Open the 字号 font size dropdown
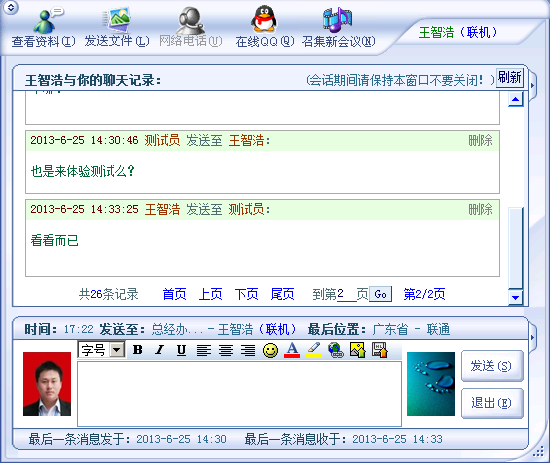The width and height of the screenshot is (550, 463). (x=101, y=350)
